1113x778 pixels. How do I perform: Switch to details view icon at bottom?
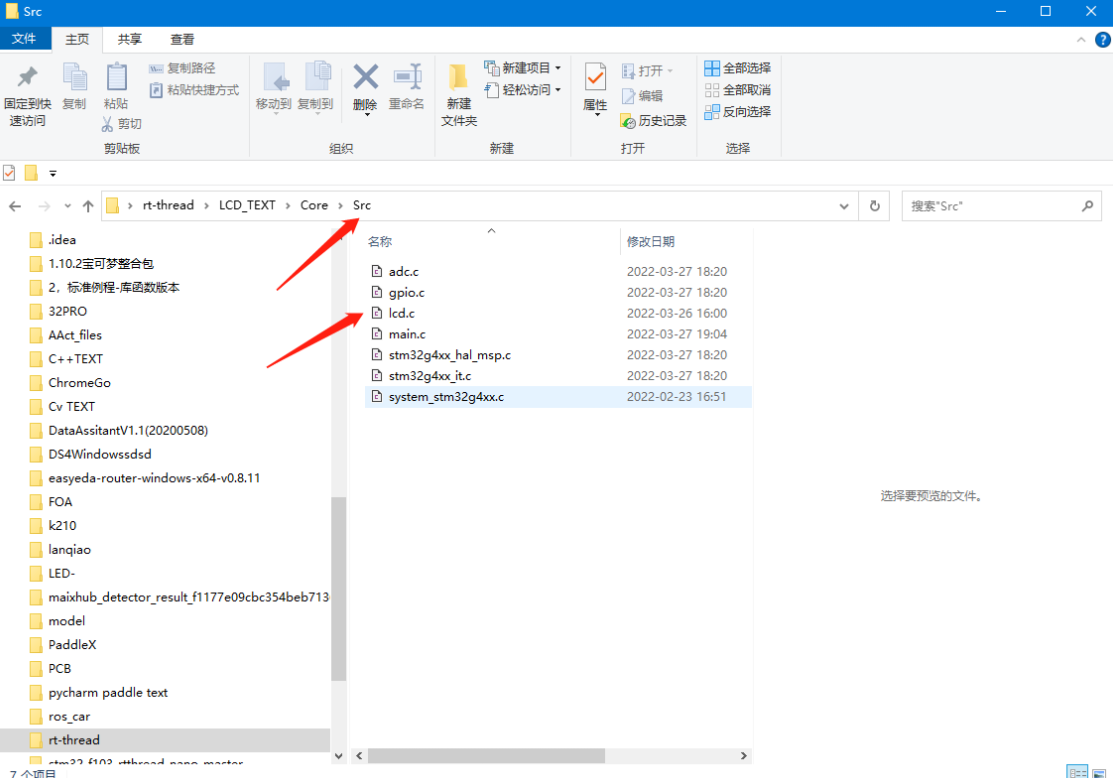(1077, 772)
